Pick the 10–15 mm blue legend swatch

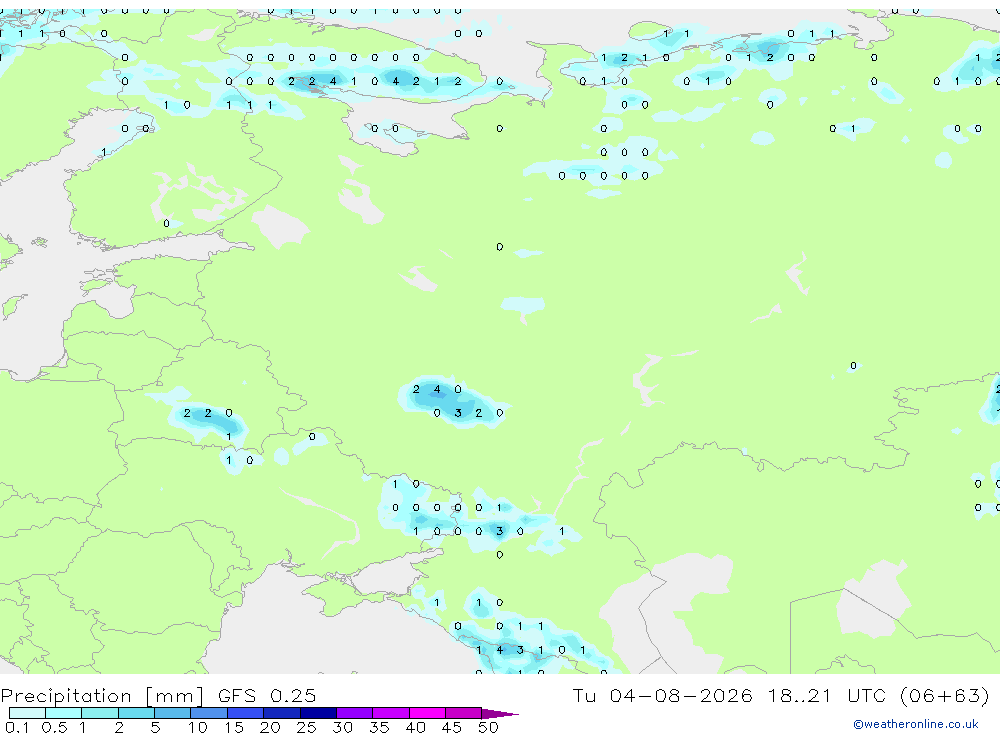(209, 713)
